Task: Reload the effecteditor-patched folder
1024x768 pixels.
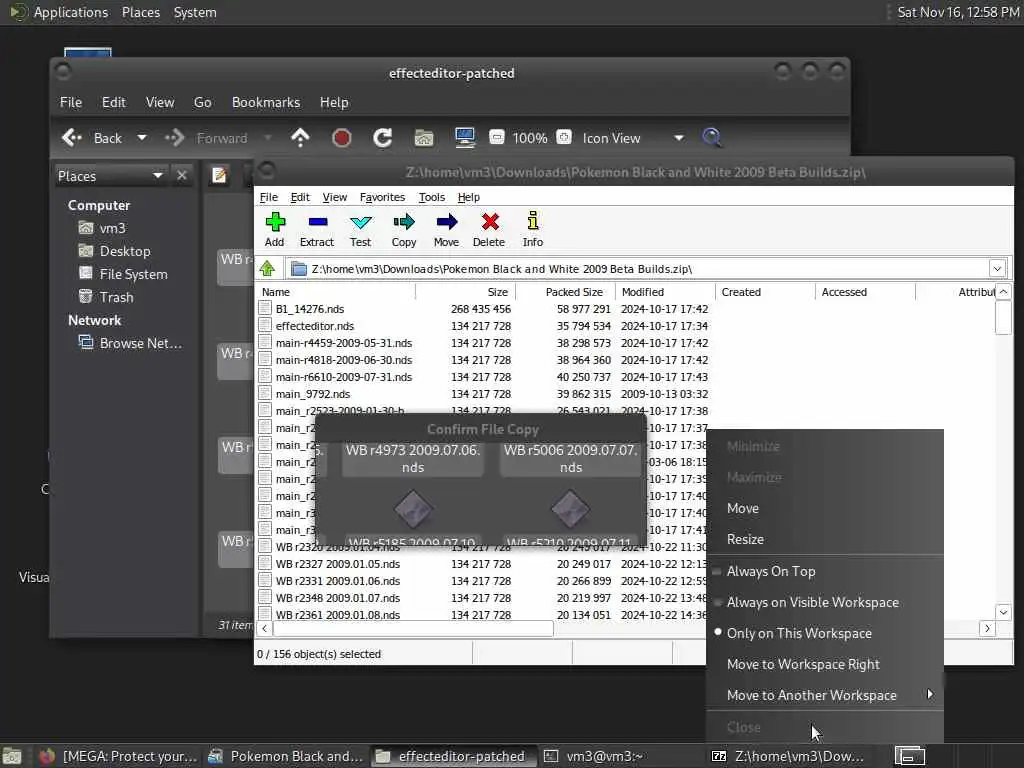Action: [383, 138]
